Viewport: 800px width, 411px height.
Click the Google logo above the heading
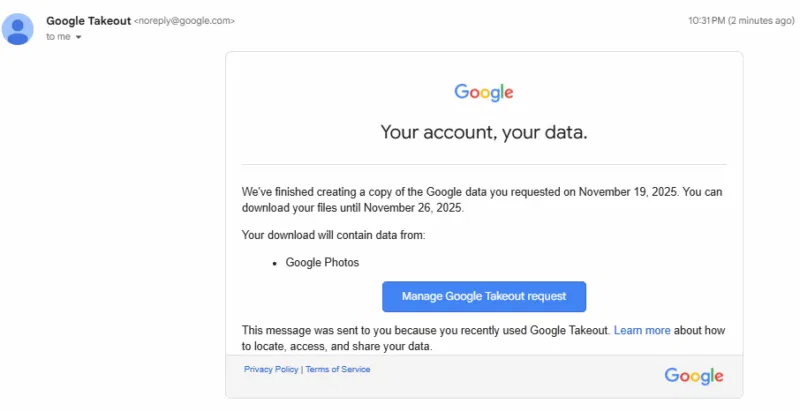[484, 93]
